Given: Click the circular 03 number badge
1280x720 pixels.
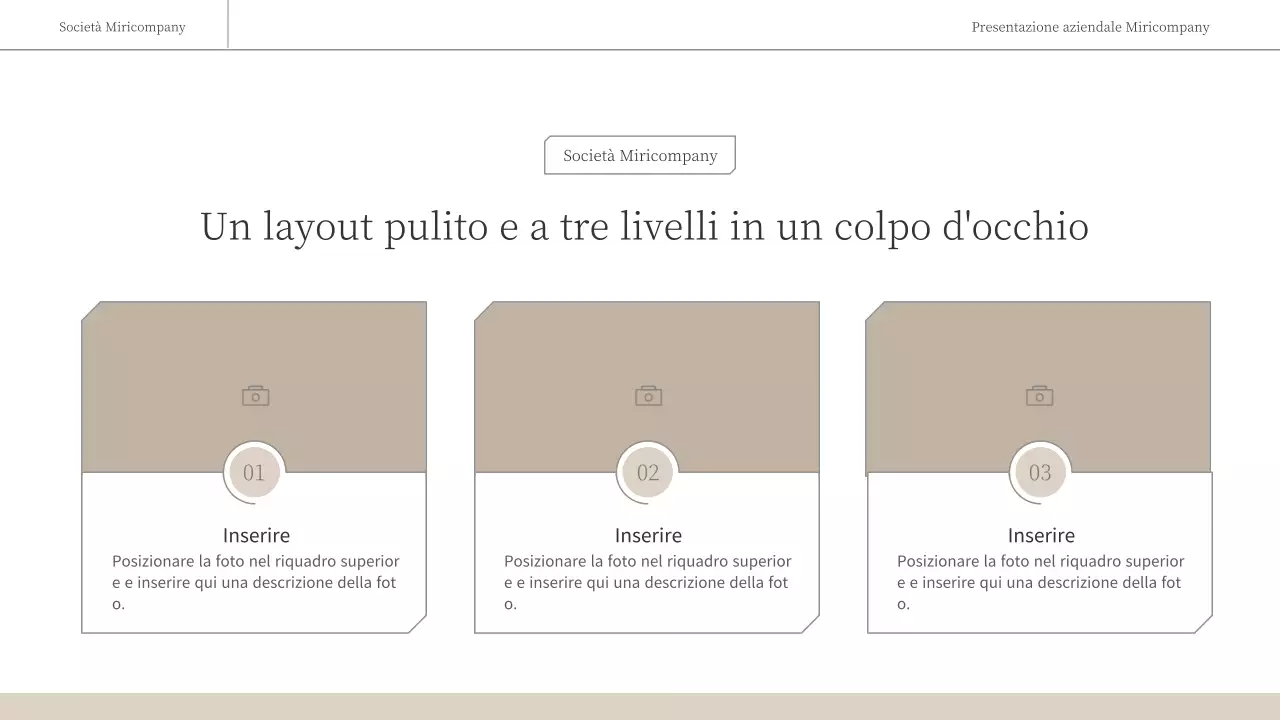Looking at the screenshot, I should [1039, 472].
